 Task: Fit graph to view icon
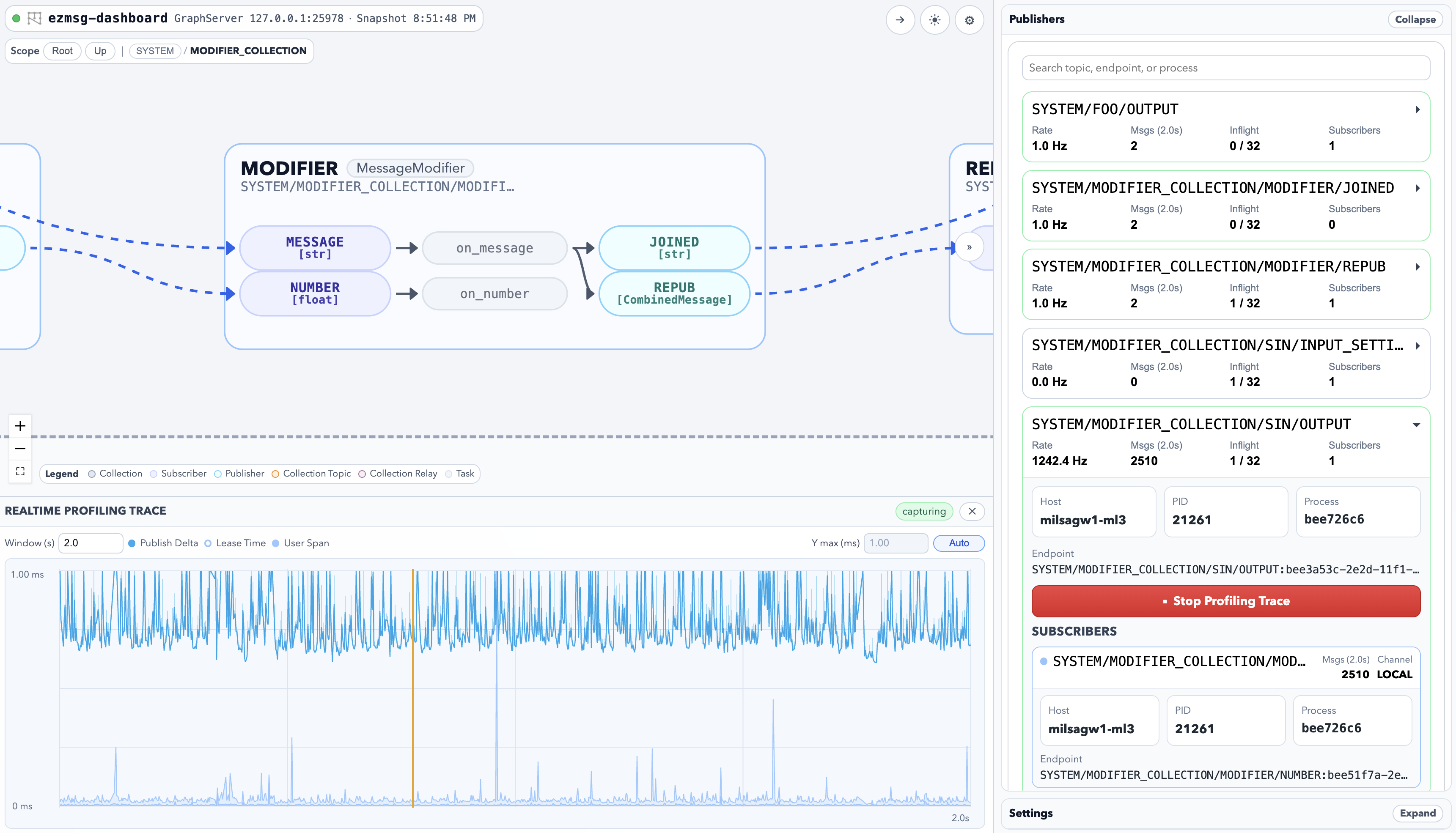(20, 471)
